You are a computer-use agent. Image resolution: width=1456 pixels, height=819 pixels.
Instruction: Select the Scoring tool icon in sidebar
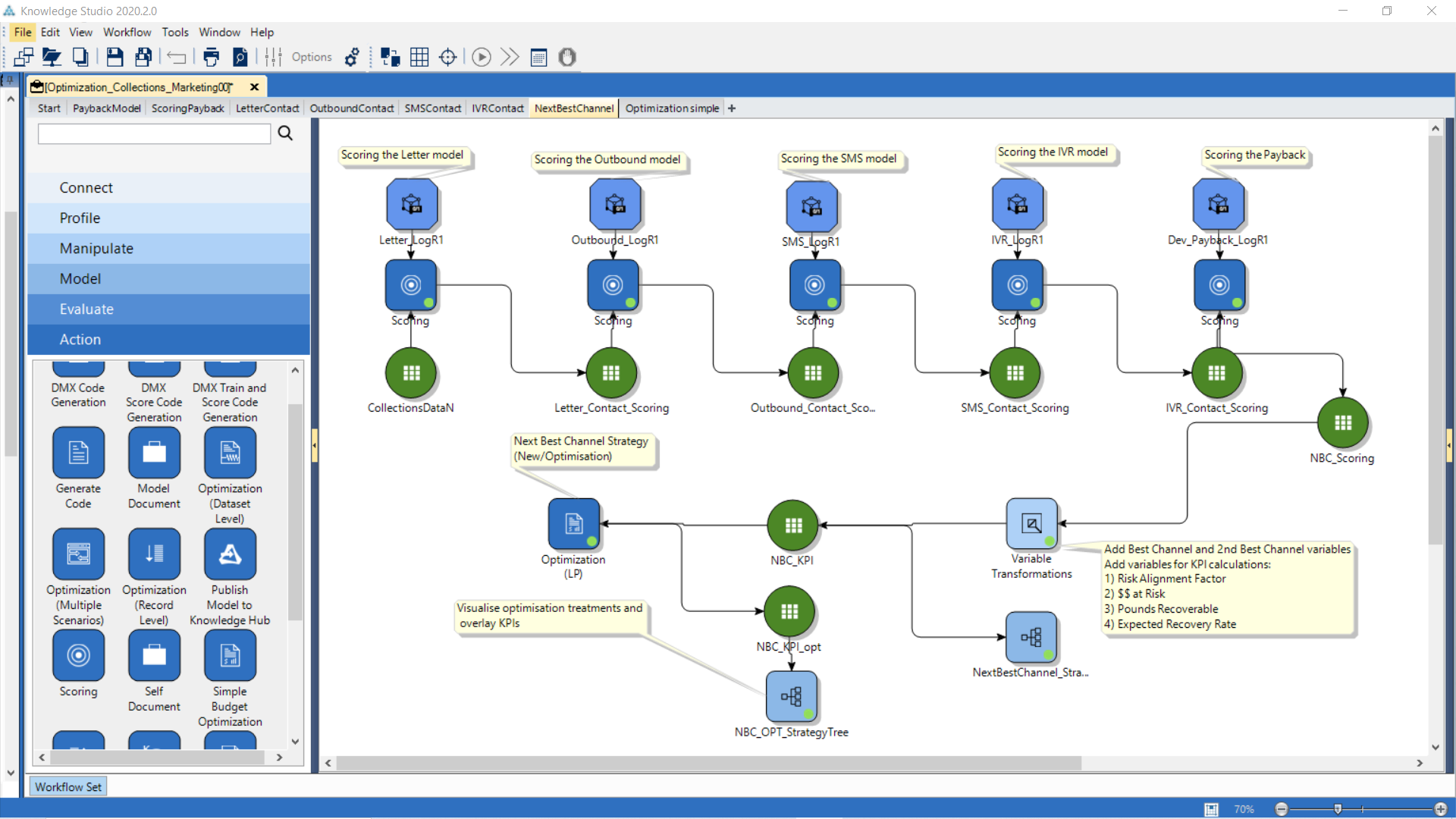(x=78, y=655)
